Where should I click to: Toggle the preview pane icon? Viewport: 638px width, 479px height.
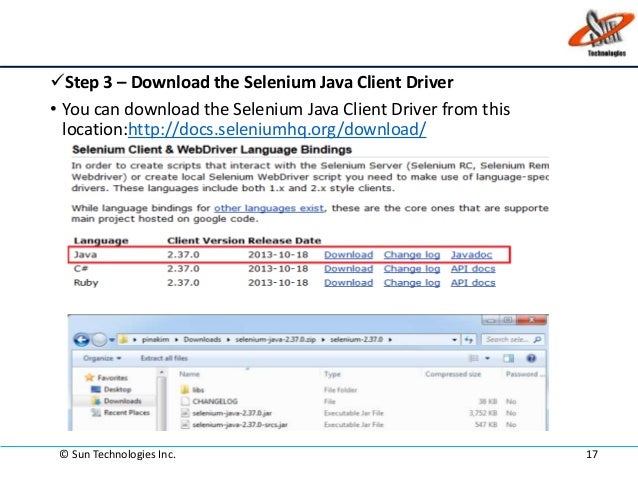[x=508, y=359]
